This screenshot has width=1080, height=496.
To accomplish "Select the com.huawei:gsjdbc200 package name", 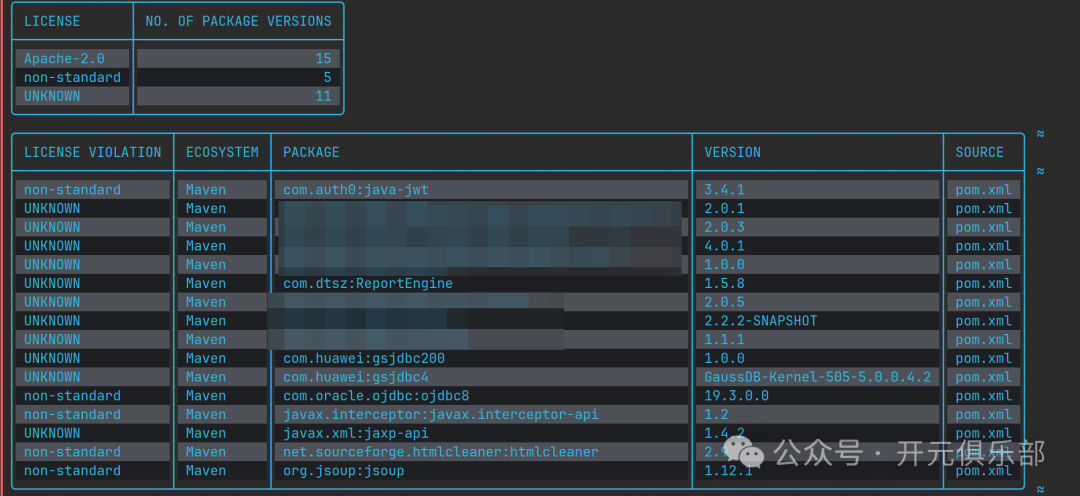I will (x=364, y=358).
